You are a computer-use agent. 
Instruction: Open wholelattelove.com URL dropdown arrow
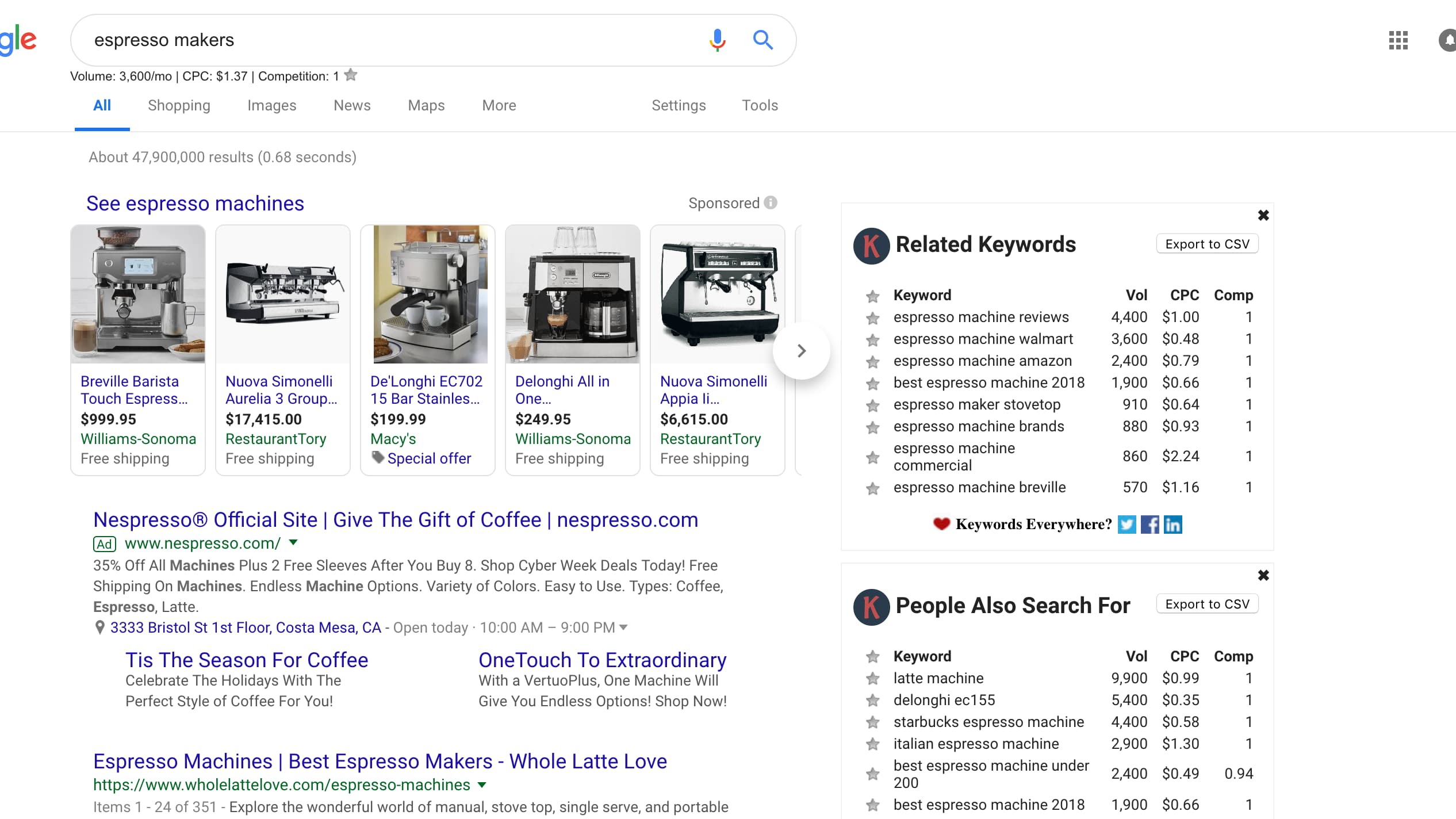[482, 784]
